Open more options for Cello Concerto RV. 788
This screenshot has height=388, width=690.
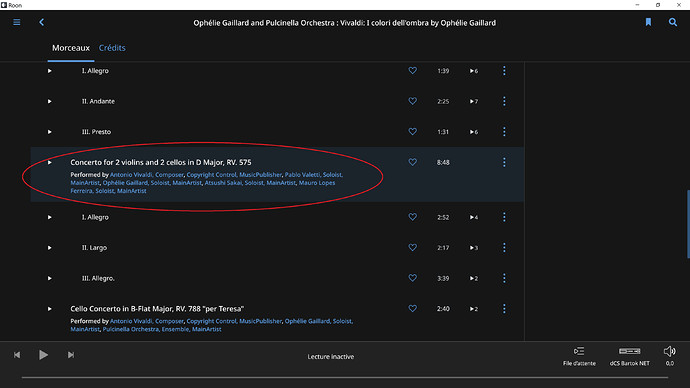(504, 309)
